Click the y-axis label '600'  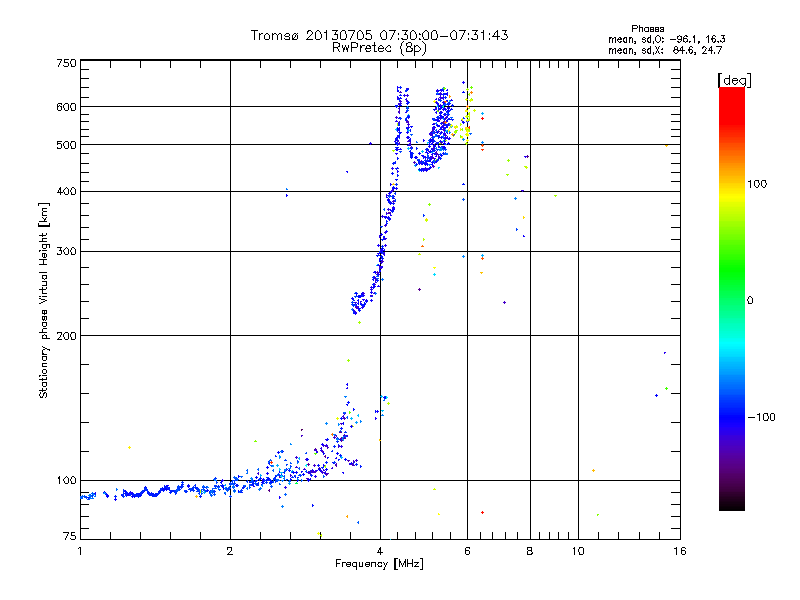point(66,107)
